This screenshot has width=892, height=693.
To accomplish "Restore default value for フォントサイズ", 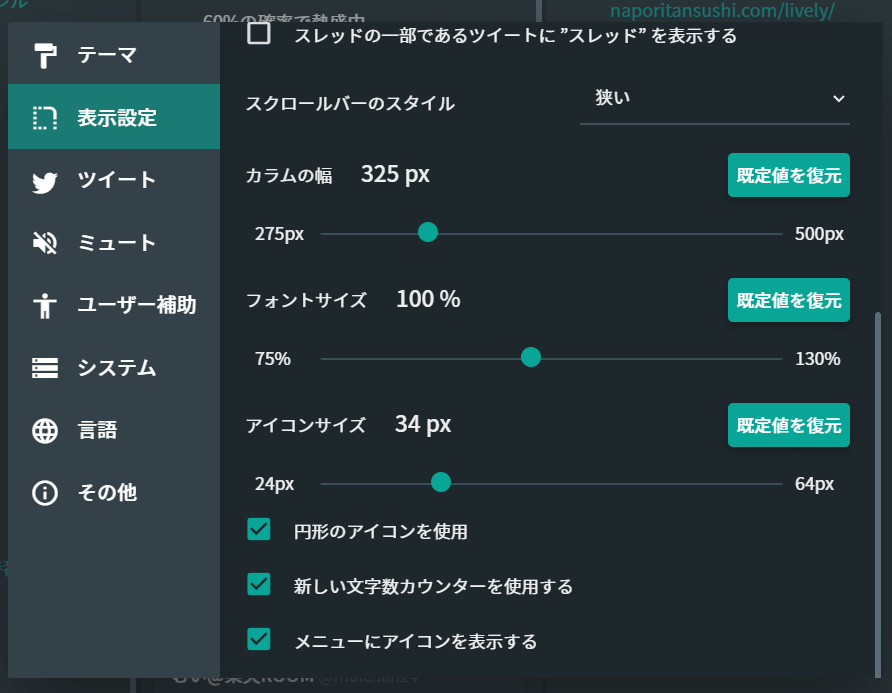I will click(x=788, y=300).
